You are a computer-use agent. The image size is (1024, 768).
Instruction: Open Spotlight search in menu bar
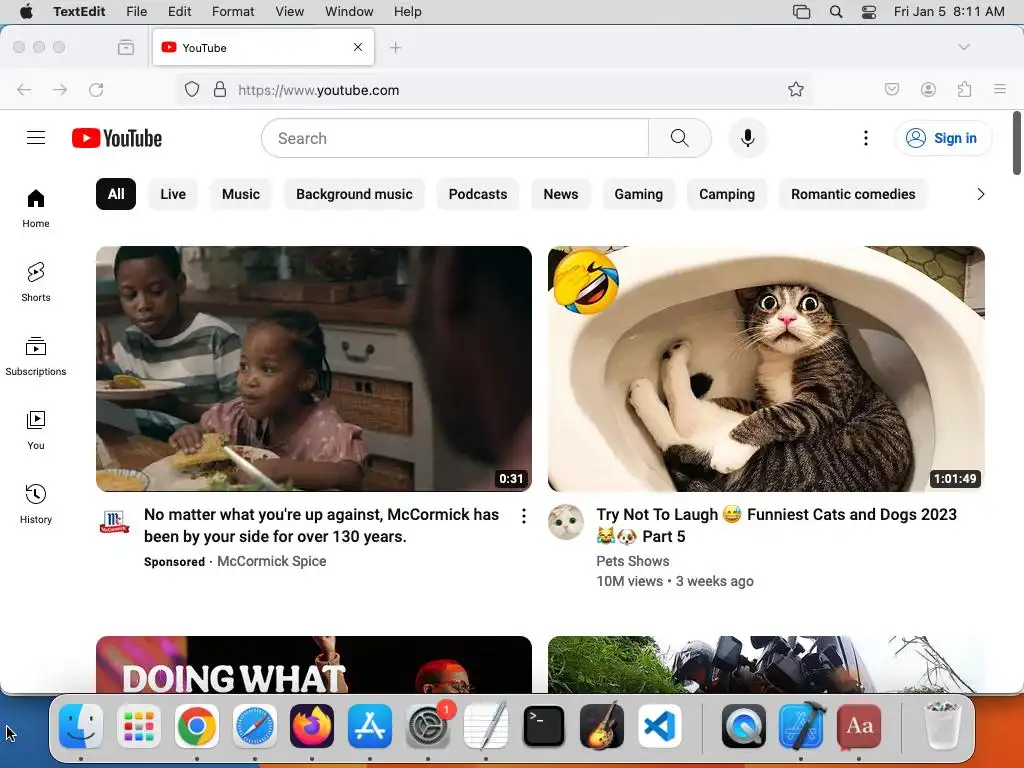tap(836, 12)
